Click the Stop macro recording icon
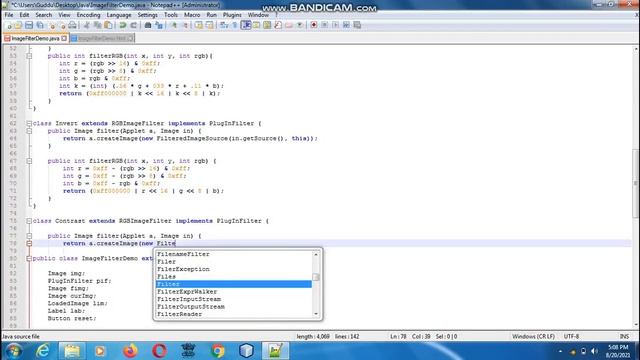This screenshot has width=640, height=360. (324, 25)
